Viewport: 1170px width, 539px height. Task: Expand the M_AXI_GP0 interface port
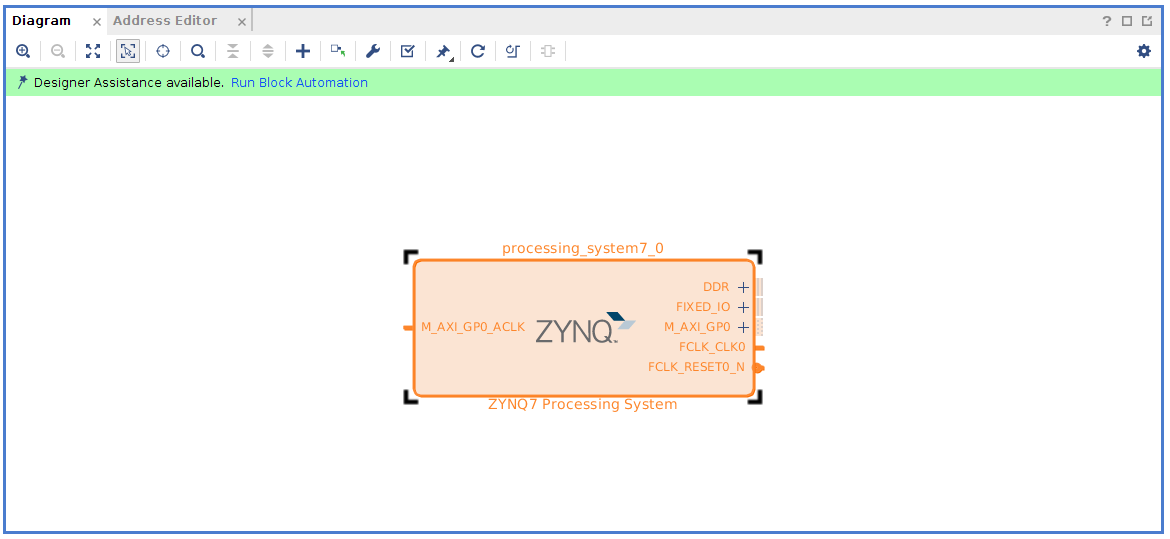tap(742, 327)
